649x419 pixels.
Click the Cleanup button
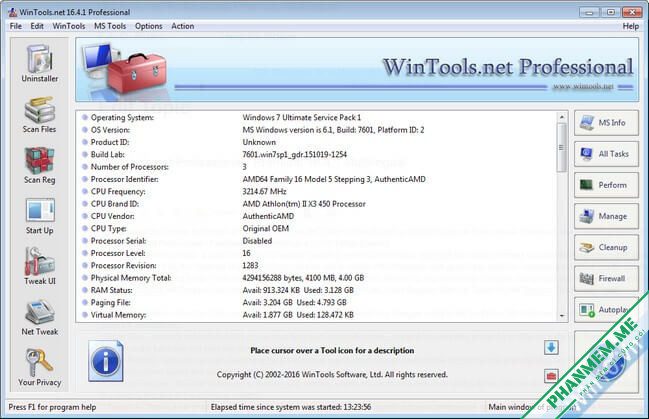click(x=606, y=248)
